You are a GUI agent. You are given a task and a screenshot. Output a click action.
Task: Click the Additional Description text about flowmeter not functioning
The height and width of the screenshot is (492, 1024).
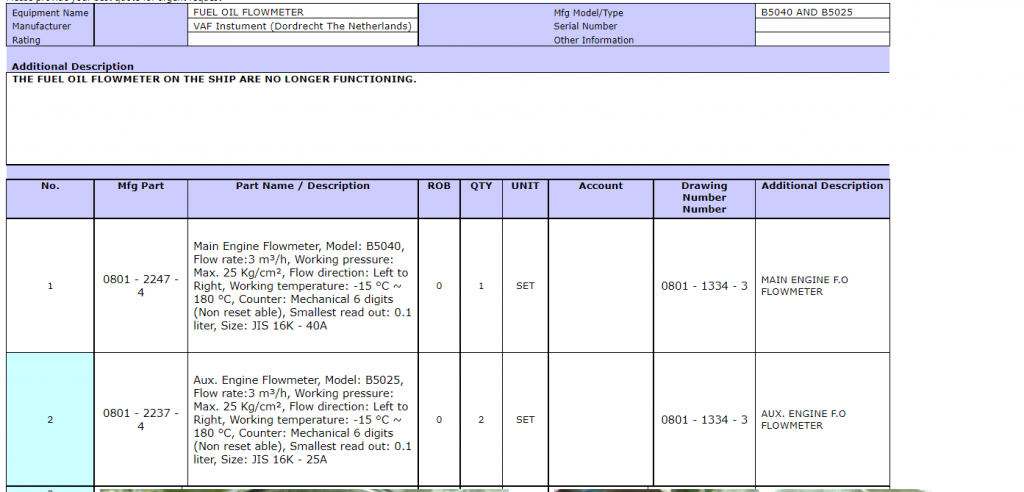(214, 79)
